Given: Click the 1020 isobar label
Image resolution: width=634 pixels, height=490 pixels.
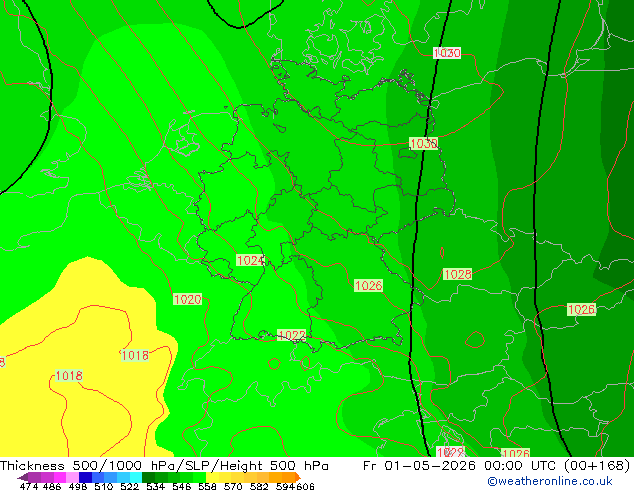Looking at the screenshot, I should pos(187,300).
